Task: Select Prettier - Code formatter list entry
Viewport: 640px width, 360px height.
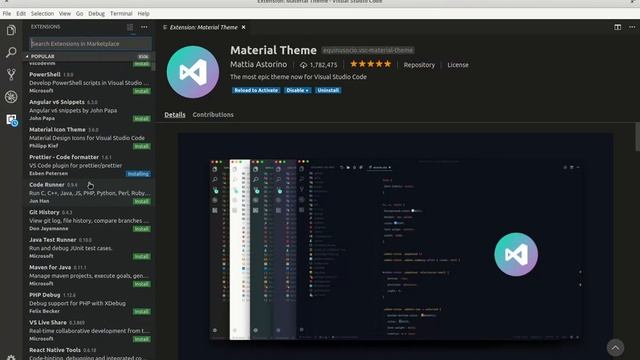Action: pos(89,165)
